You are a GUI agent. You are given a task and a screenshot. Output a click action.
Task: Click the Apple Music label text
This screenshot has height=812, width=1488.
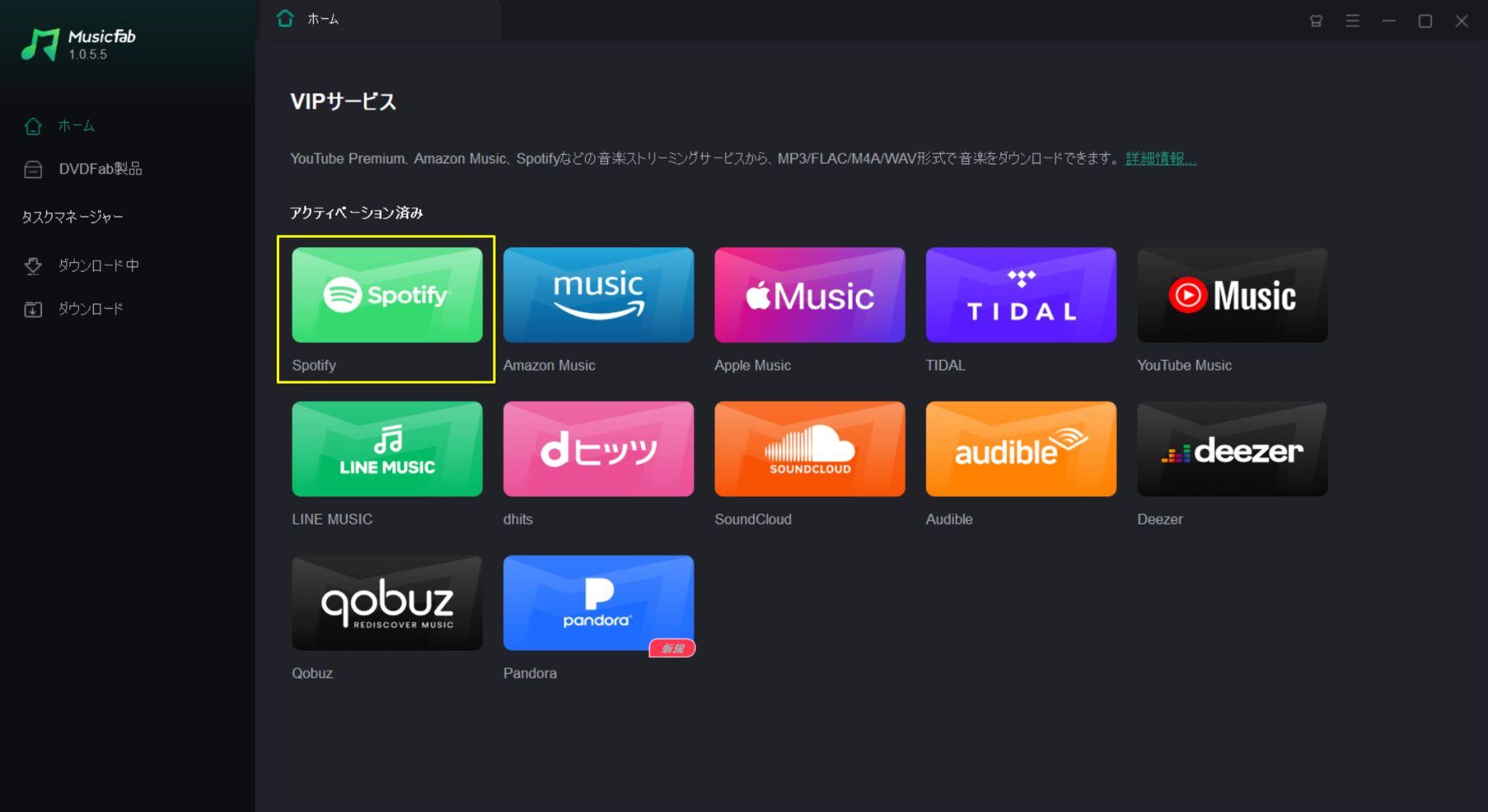point(753,365)
